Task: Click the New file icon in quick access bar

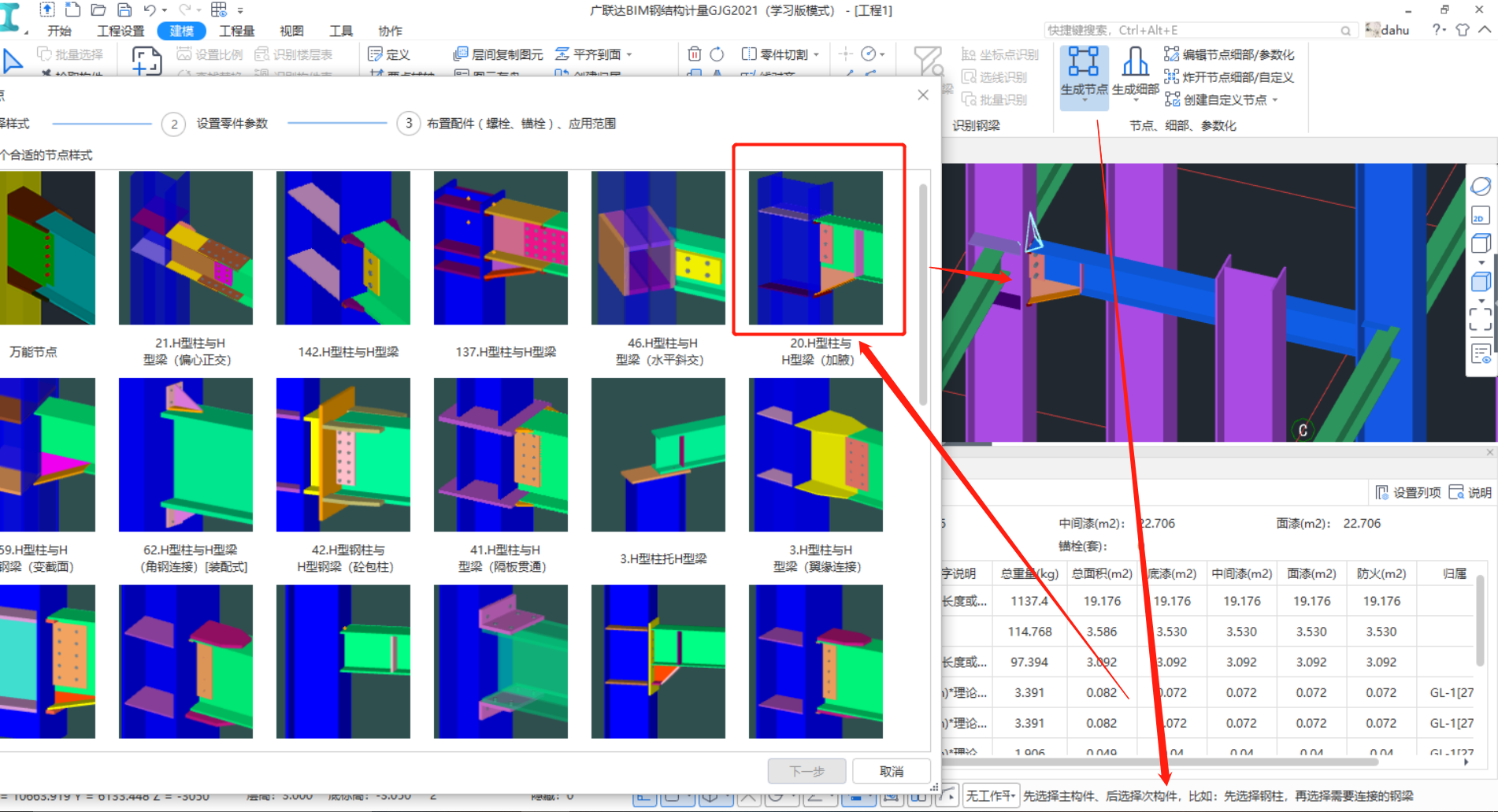Action: (x=72, y=9)
